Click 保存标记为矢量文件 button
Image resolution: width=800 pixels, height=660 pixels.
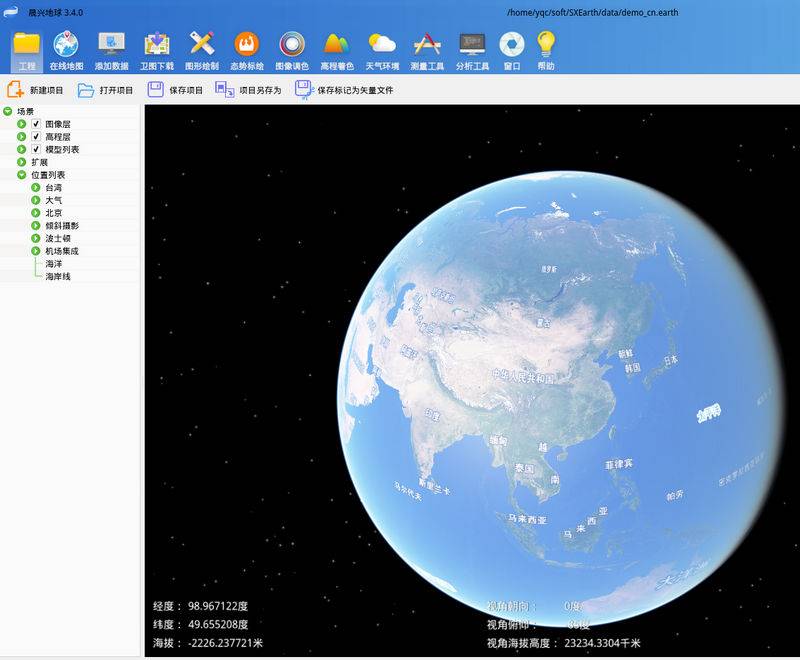pyautogui.click(x=344, y=90)
